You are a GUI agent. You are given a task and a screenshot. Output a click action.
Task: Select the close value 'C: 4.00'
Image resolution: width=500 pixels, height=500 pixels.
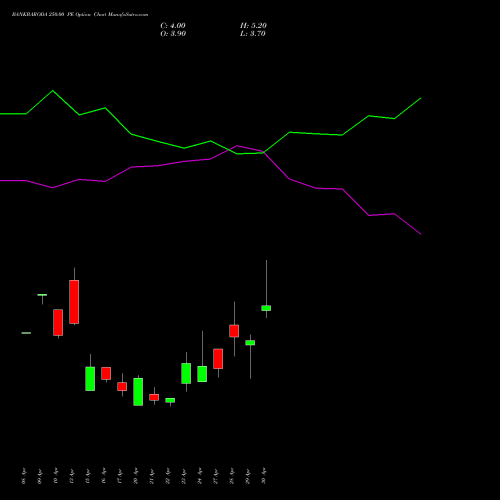click(173, 26)
